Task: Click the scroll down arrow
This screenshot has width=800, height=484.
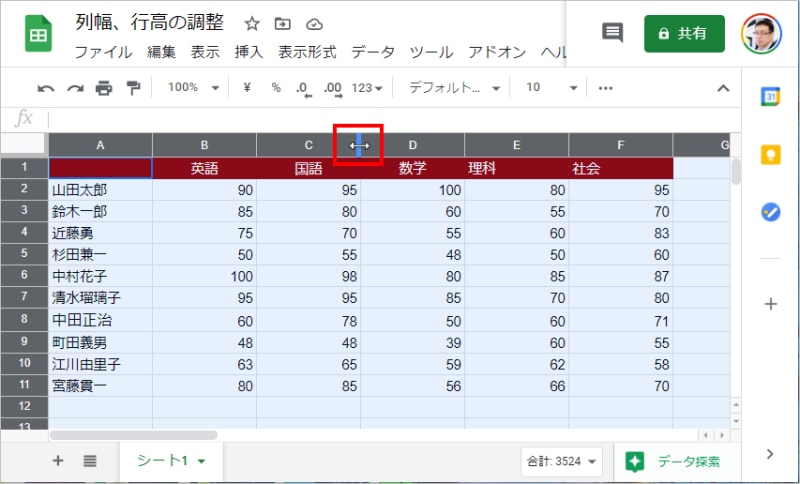Action: pyautogui.click(x=735, y=421)
